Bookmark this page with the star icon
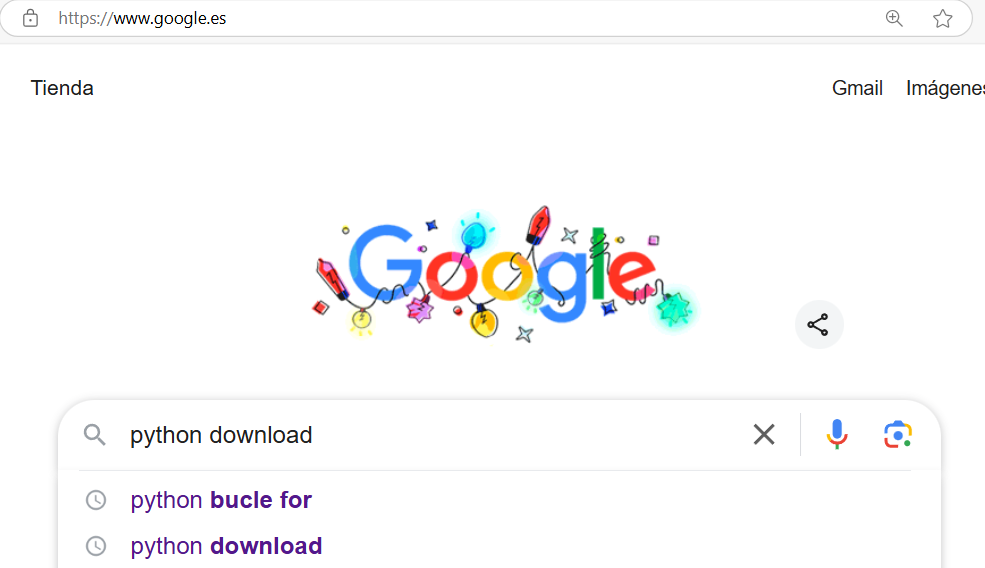The width and height of the screenshot is (985, 568). pos(942,18)
